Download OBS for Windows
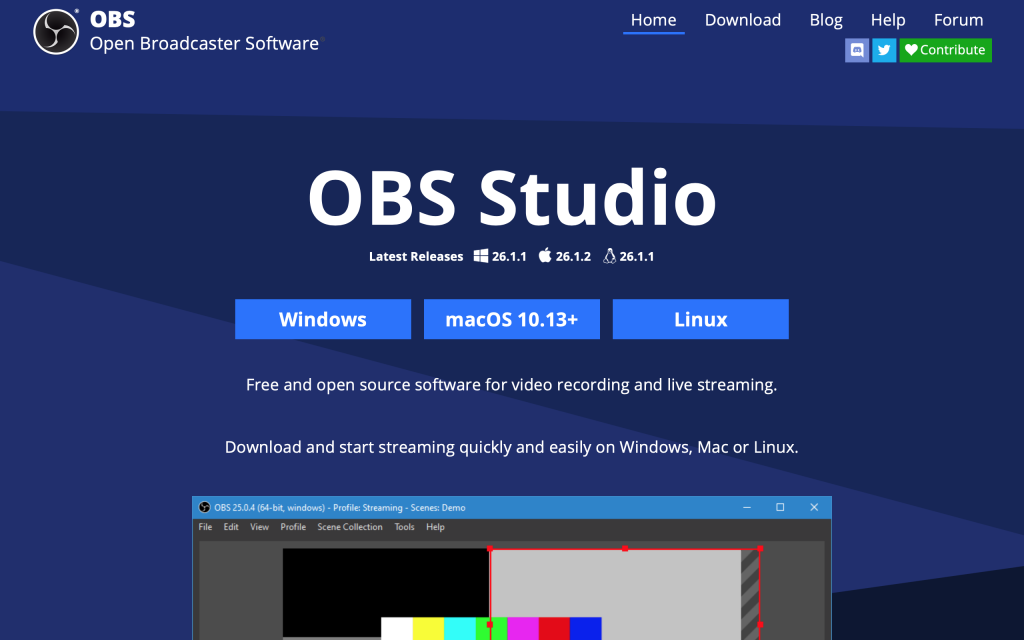 [322, 319]
